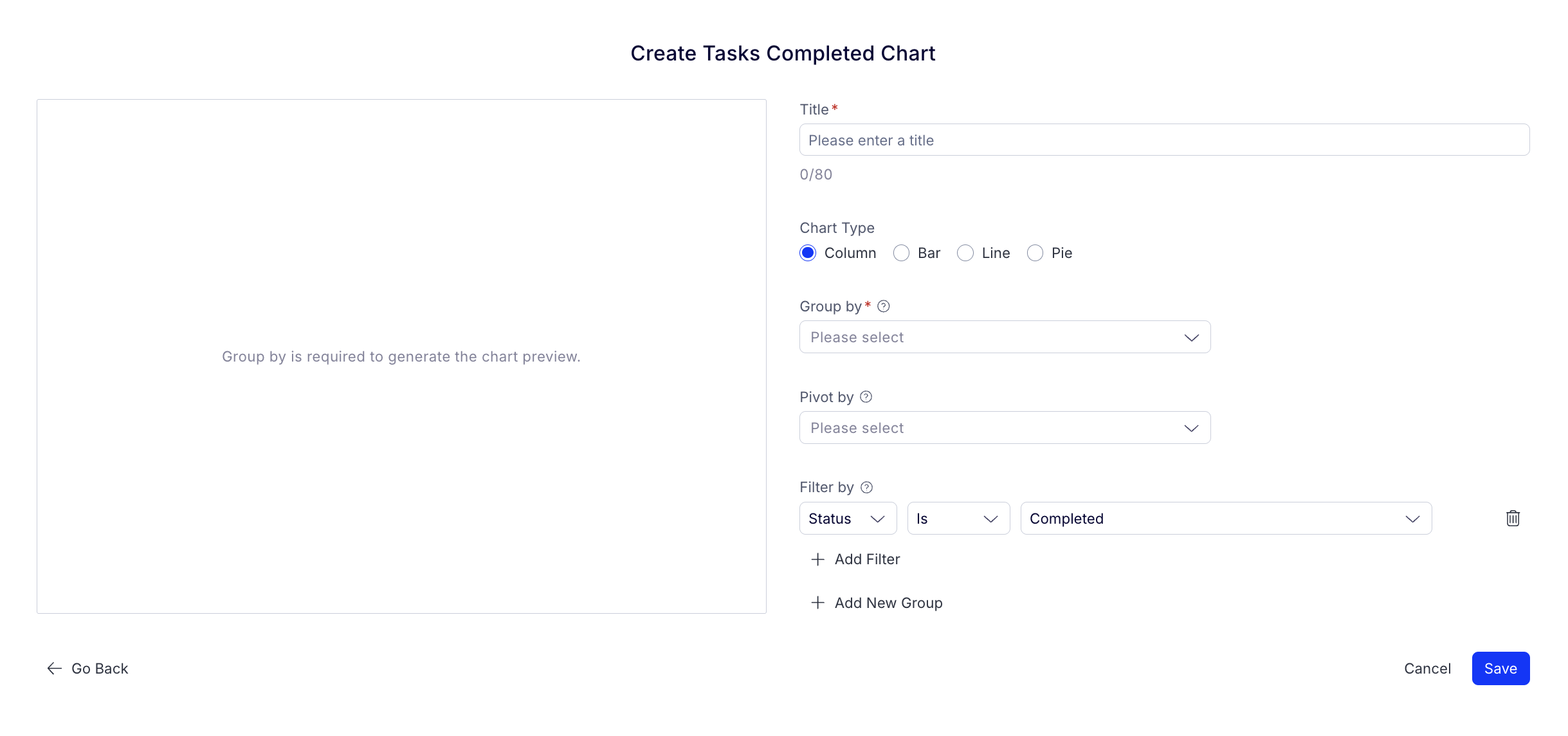Choose the Bar chart type
Screen dimensions: 1568x736
pyautogui.click(x=901, y=253)
